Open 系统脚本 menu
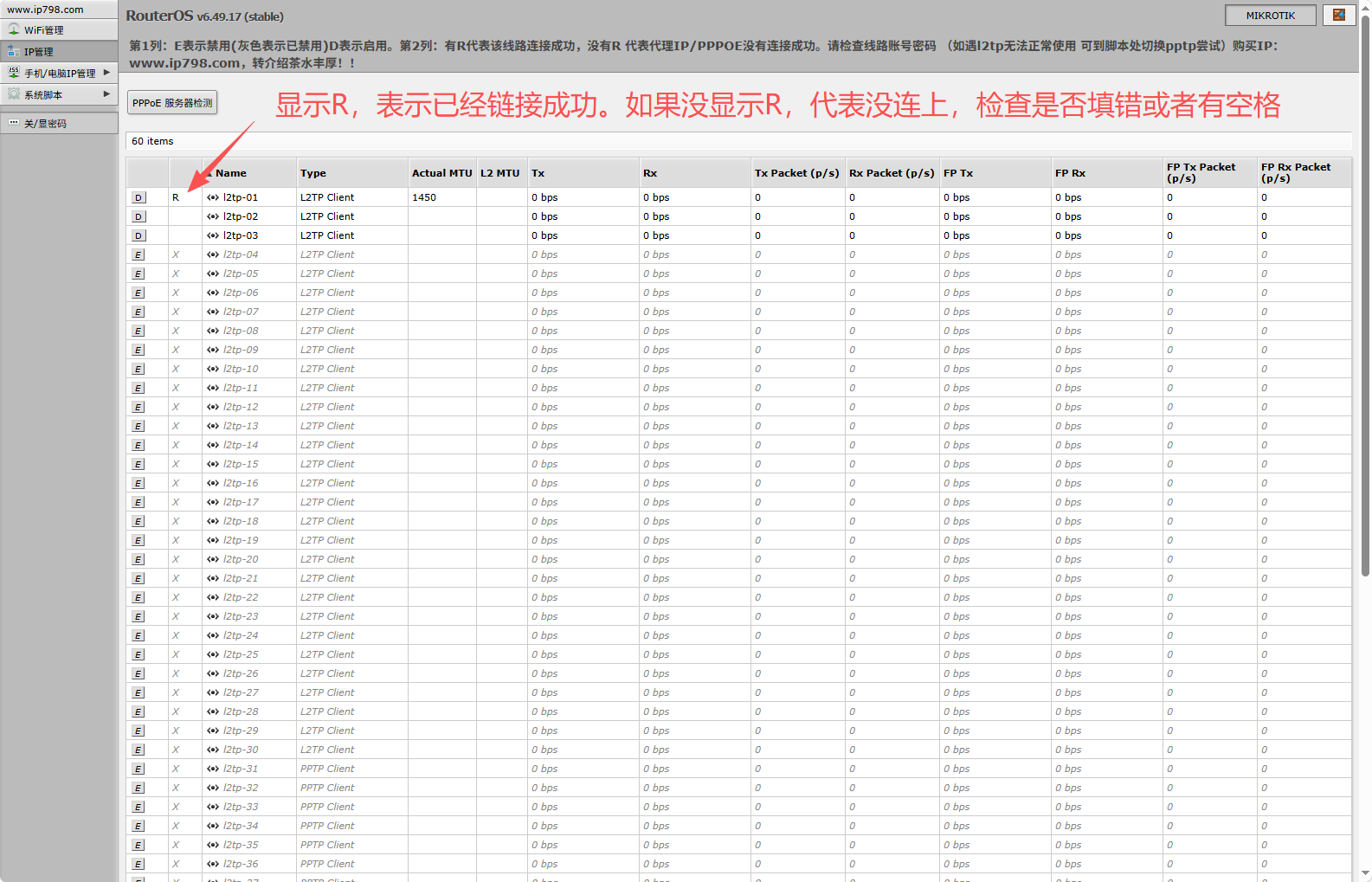Image resolution: width=1372 pixels, height=882 pixels. coord(59,95)
